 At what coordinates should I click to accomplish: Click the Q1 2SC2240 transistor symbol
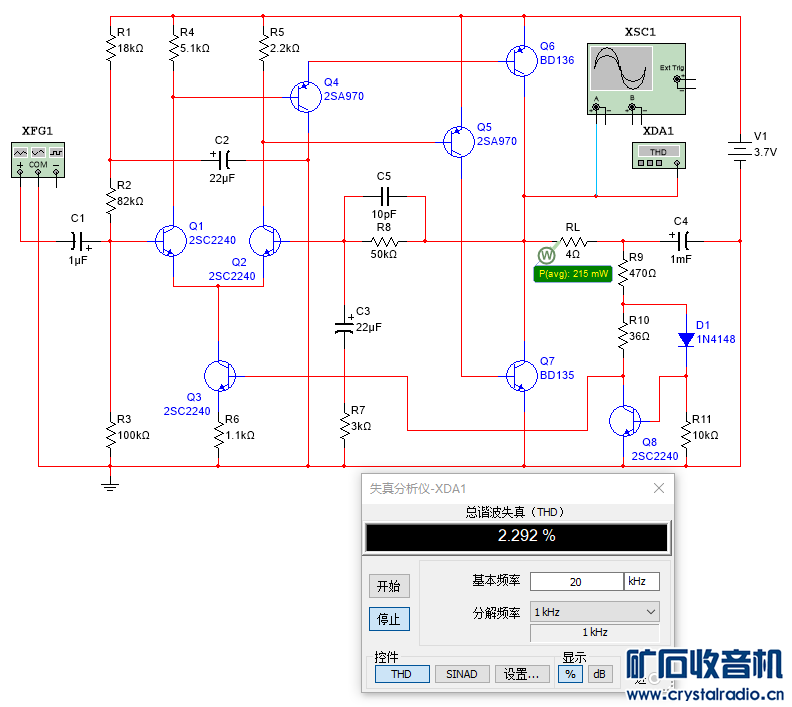pos(170,241)
